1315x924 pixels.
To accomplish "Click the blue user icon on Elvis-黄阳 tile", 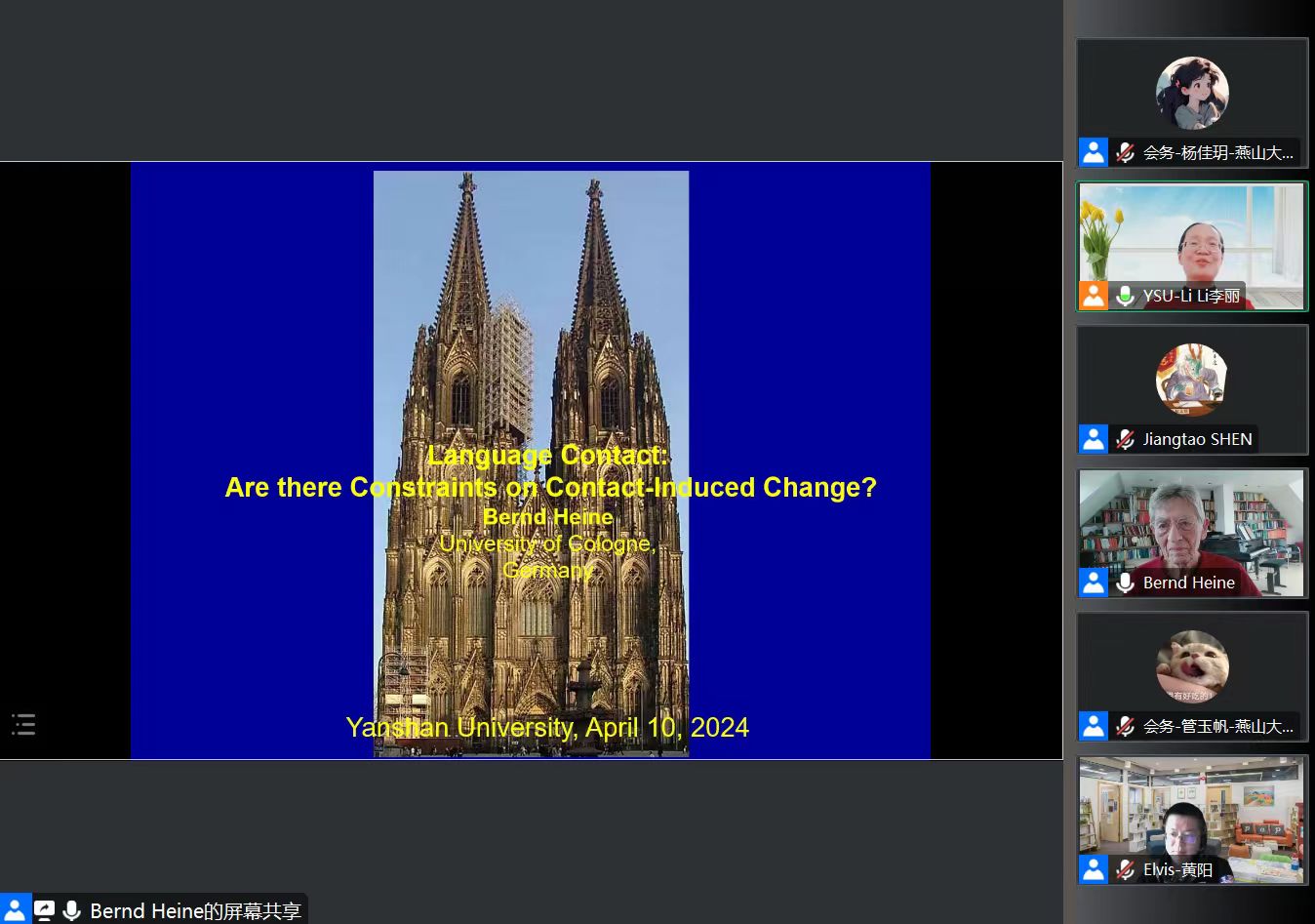I will (1094, 869).
